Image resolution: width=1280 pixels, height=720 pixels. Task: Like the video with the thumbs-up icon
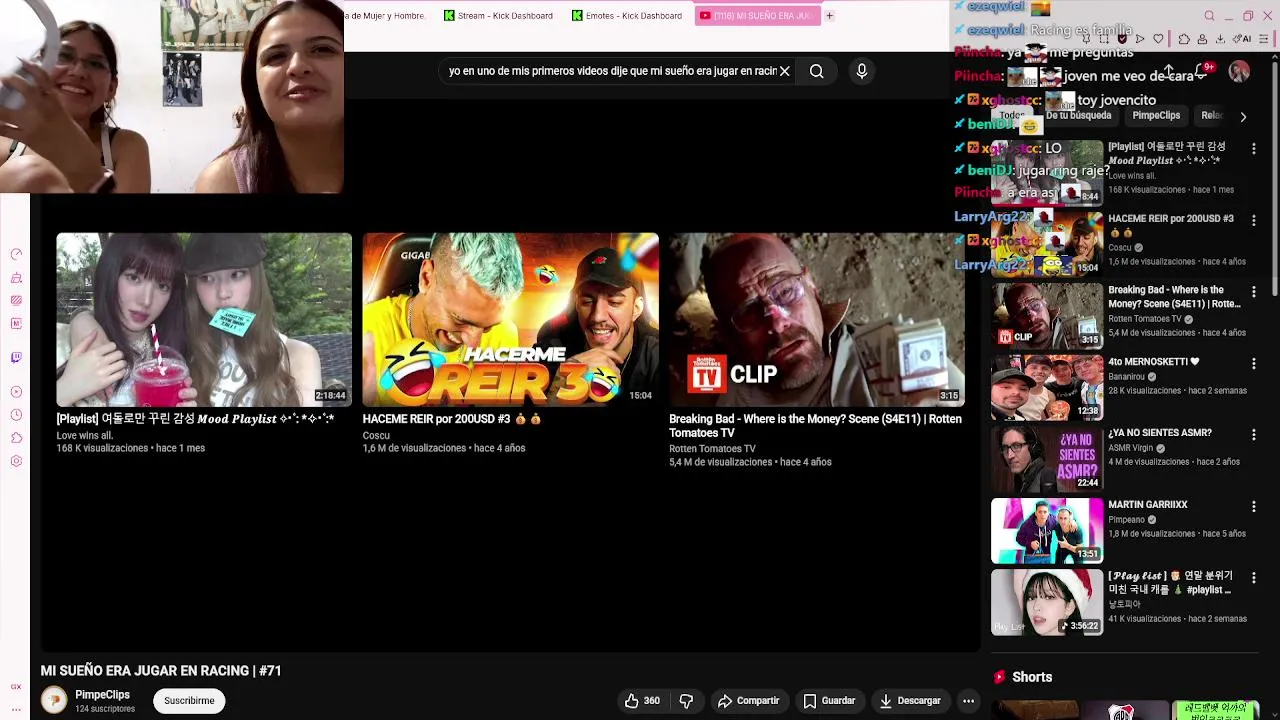pyautogui.click(x=642, y=701)
